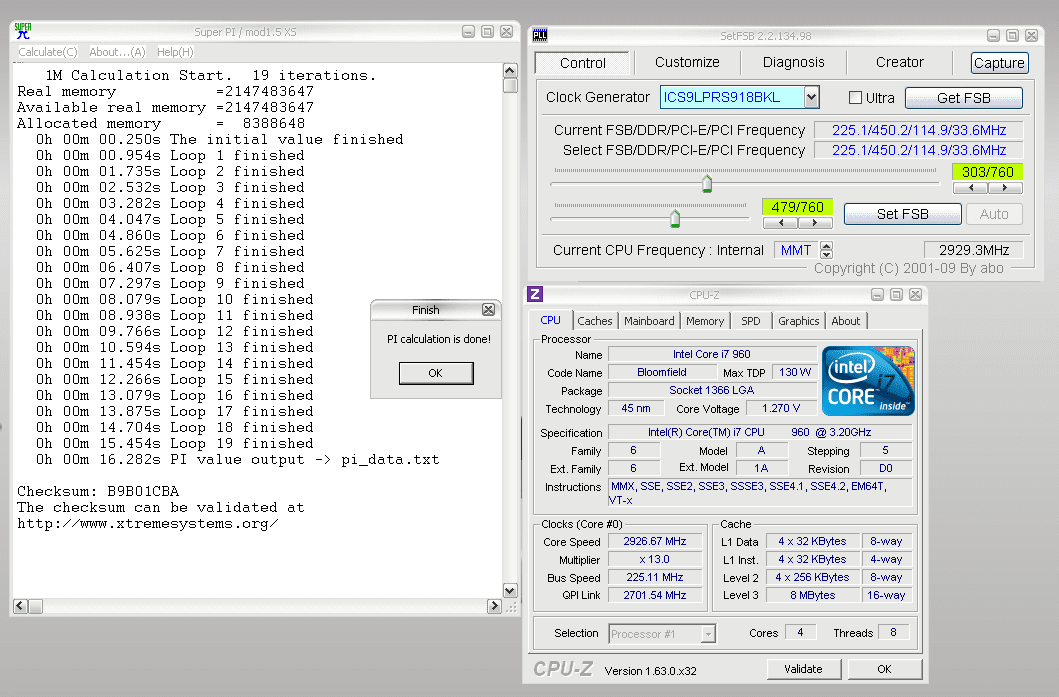
Task: Click Super PI vertical scrollbar down arrow
Action: tap(510, 590)
